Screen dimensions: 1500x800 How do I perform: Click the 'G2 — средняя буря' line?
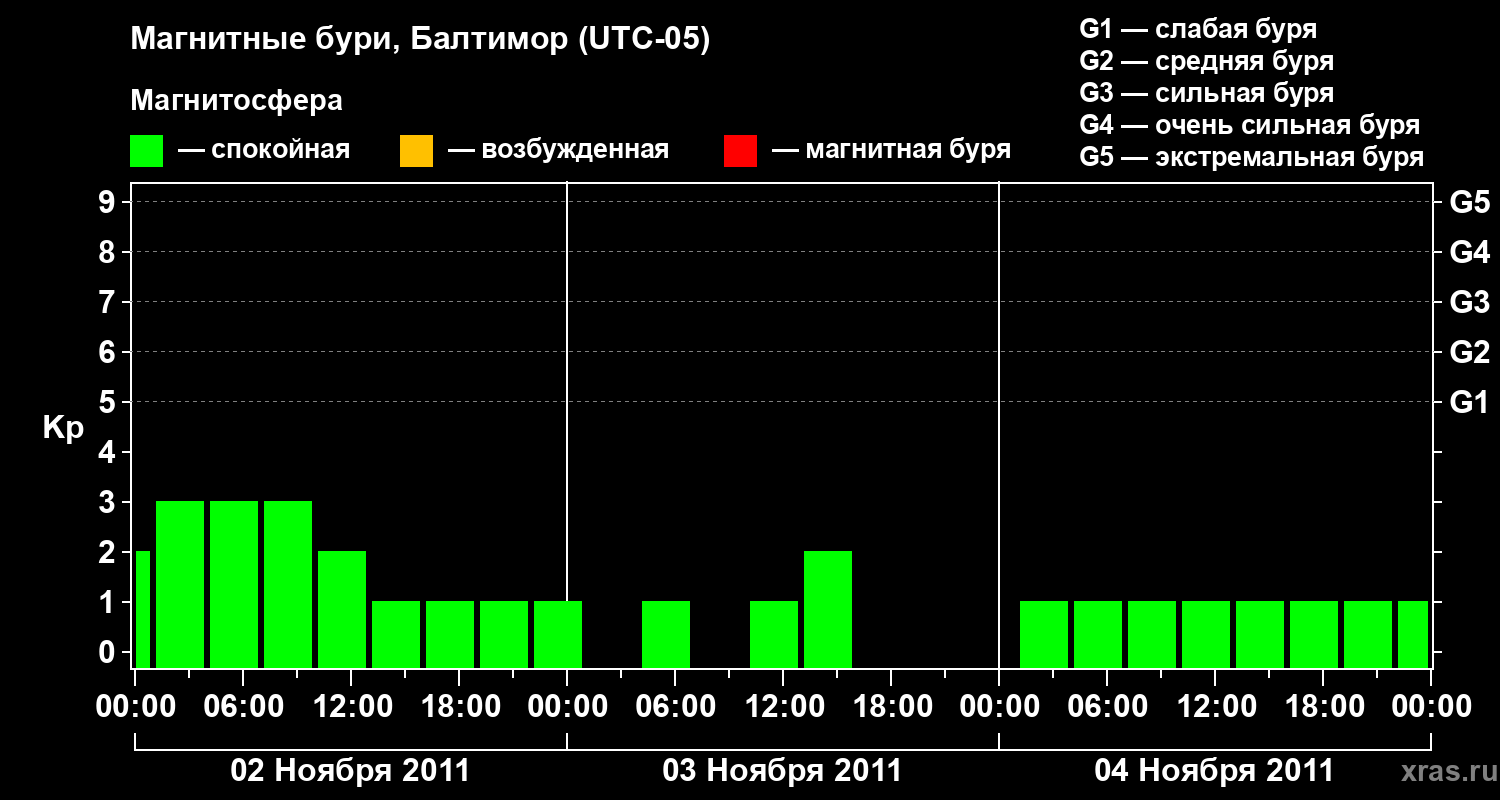(x=1206, y=61)
